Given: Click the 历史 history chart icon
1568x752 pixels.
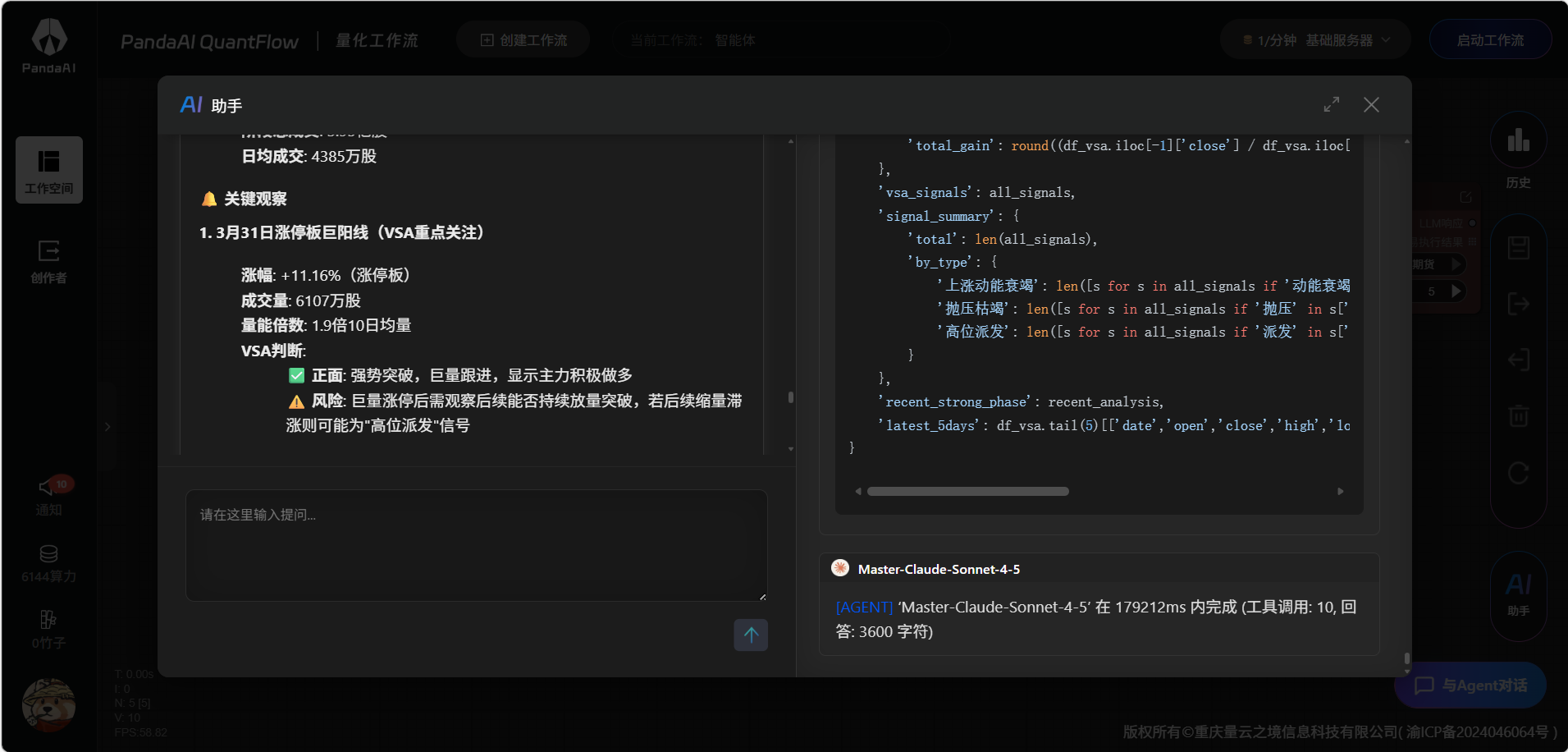Looking at the screenshot, I should point(1518,141).
